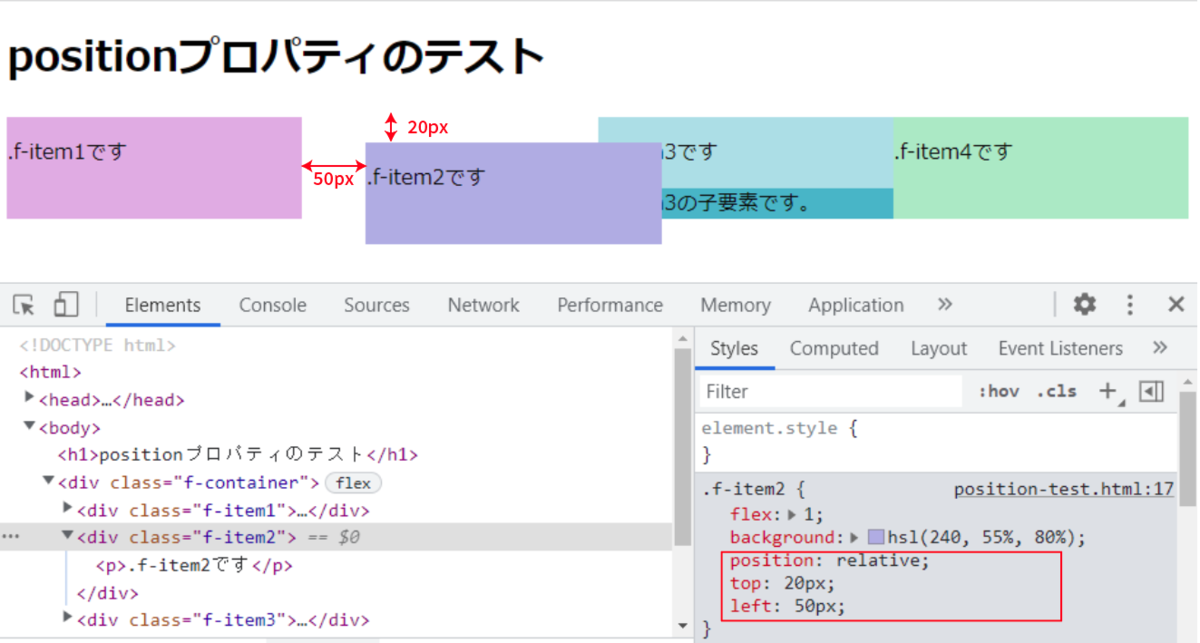Select the html element row

coord(336,372)
